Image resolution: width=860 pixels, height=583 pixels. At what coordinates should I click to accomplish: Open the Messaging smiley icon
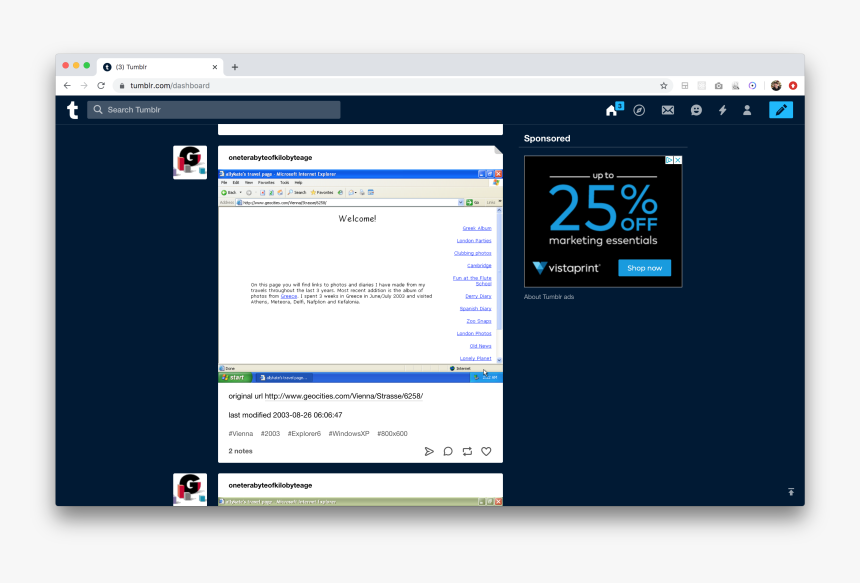tap(696, 110)
